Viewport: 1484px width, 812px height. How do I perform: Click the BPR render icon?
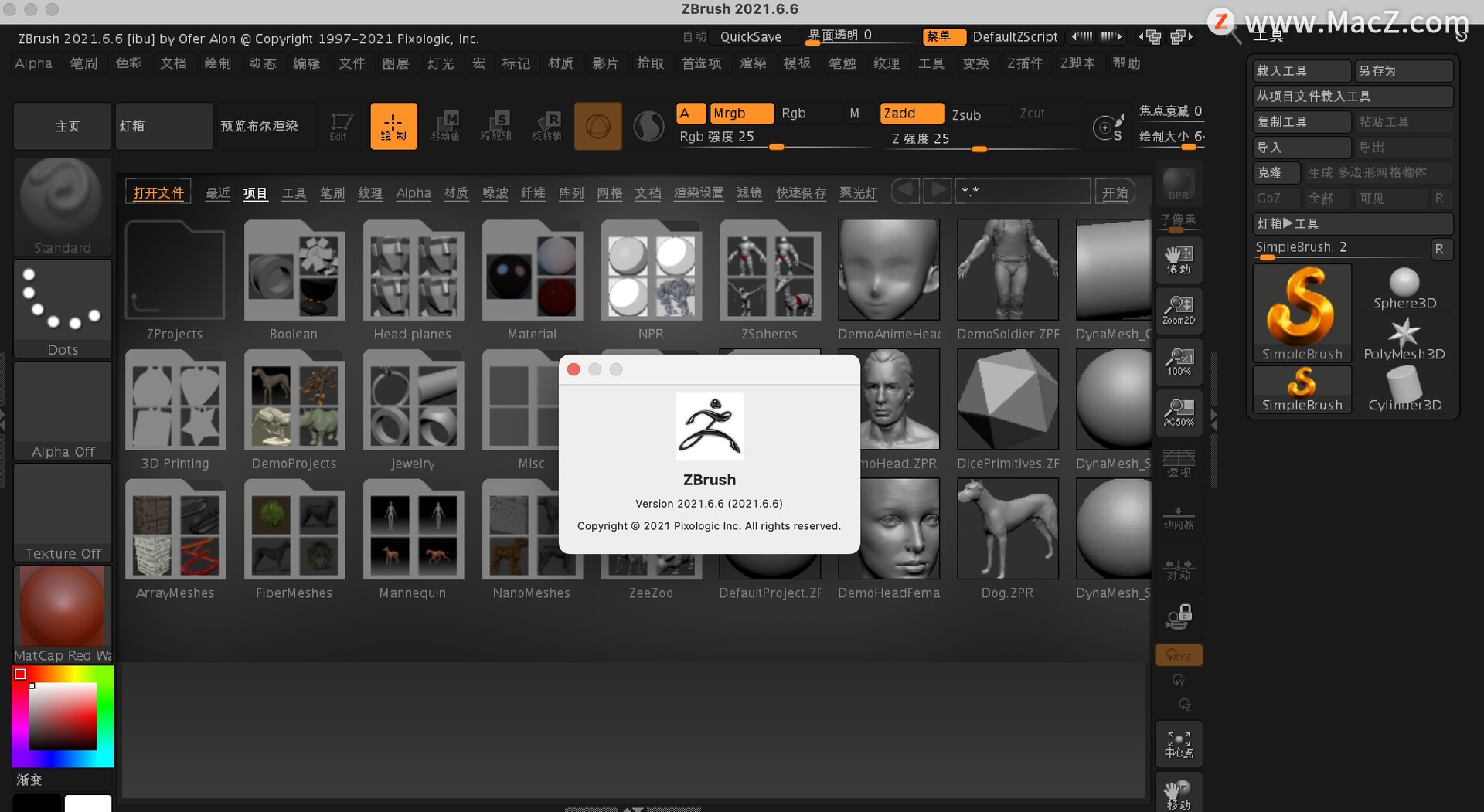click(x=1179, y=184)
